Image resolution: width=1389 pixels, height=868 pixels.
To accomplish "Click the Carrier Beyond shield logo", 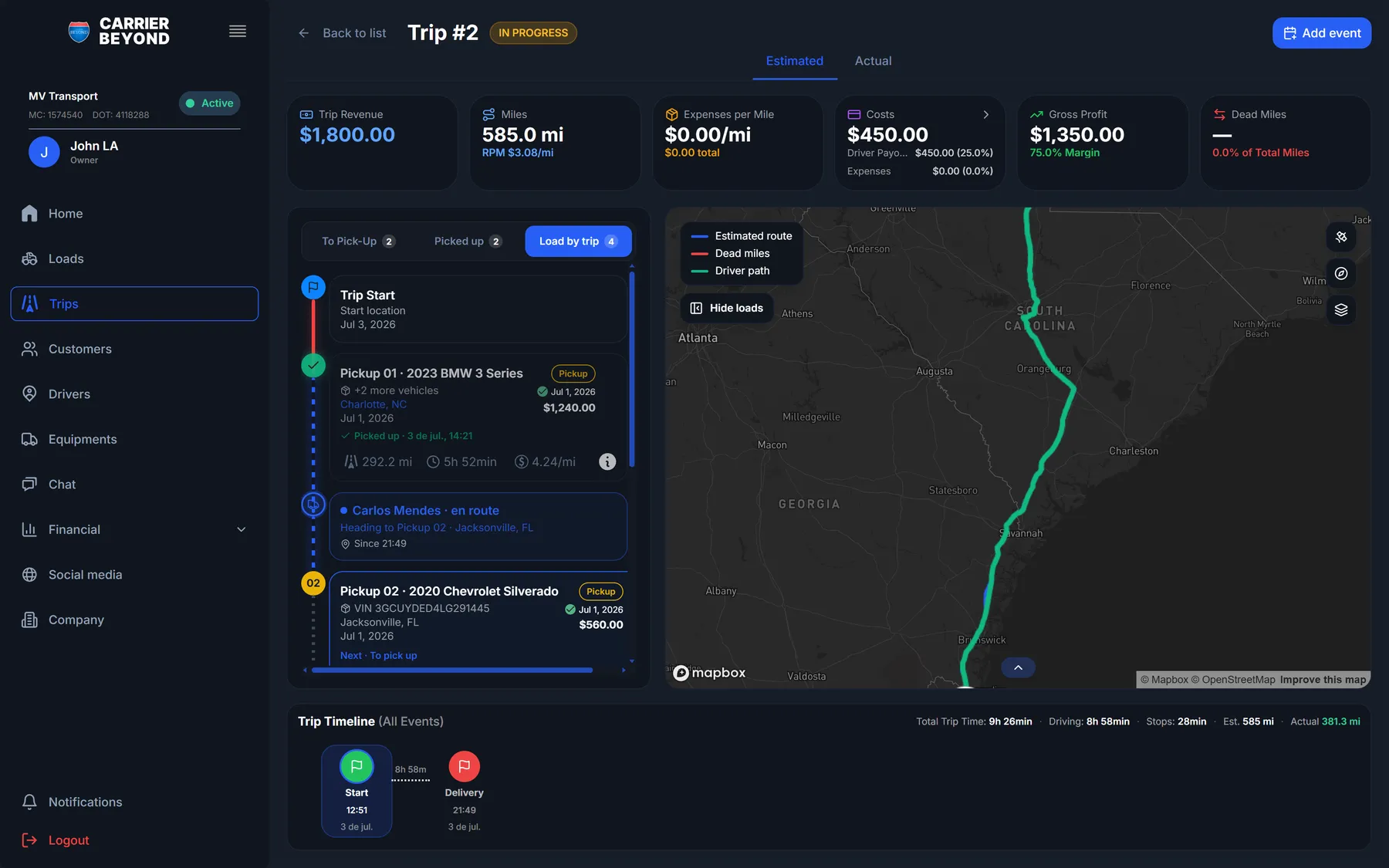I will pos(79,32).
